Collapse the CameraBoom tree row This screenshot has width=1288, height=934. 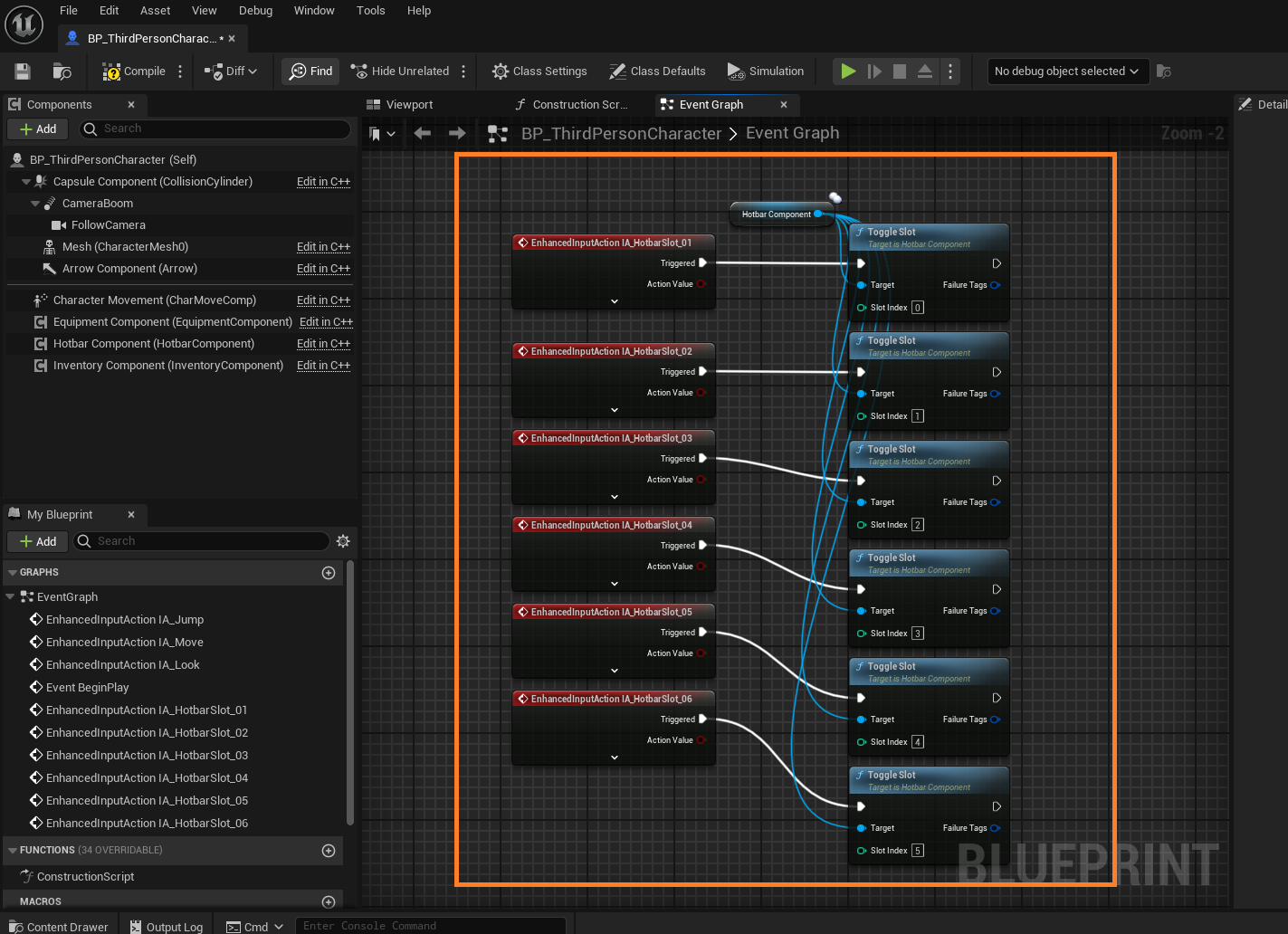(x=35, y=204)
